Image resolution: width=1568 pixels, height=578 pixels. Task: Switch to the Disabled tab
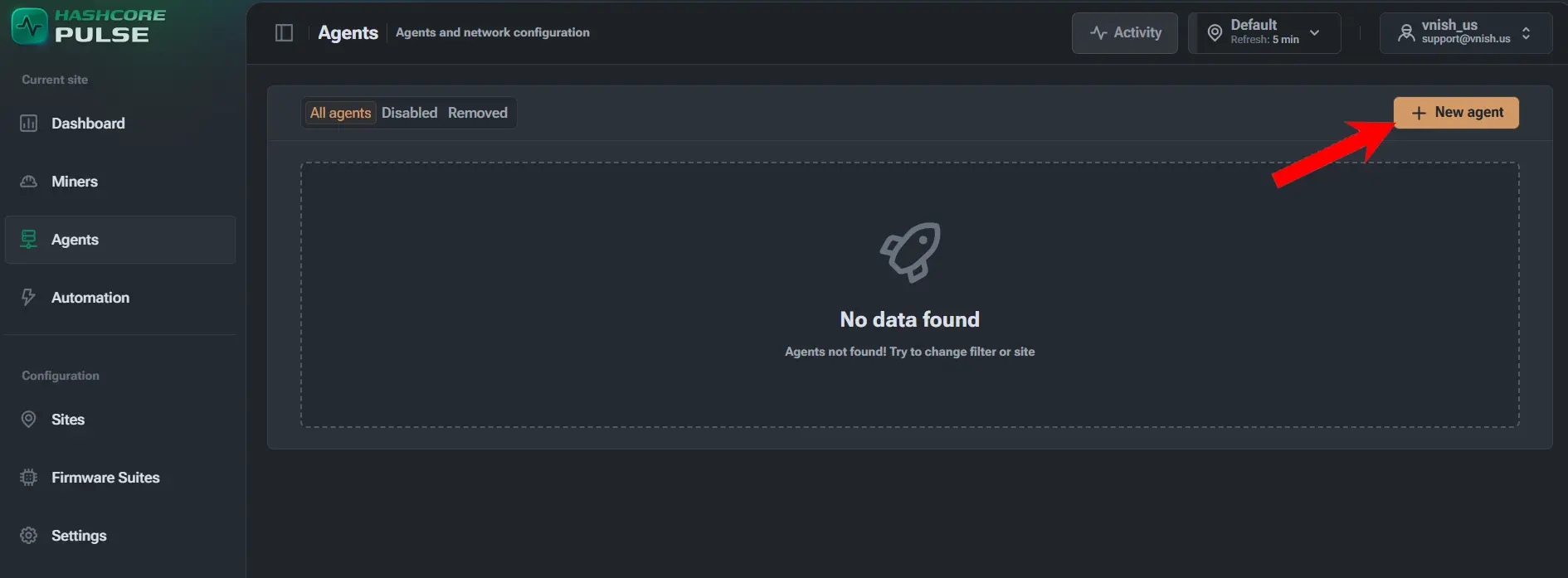[x=409, y=113]
